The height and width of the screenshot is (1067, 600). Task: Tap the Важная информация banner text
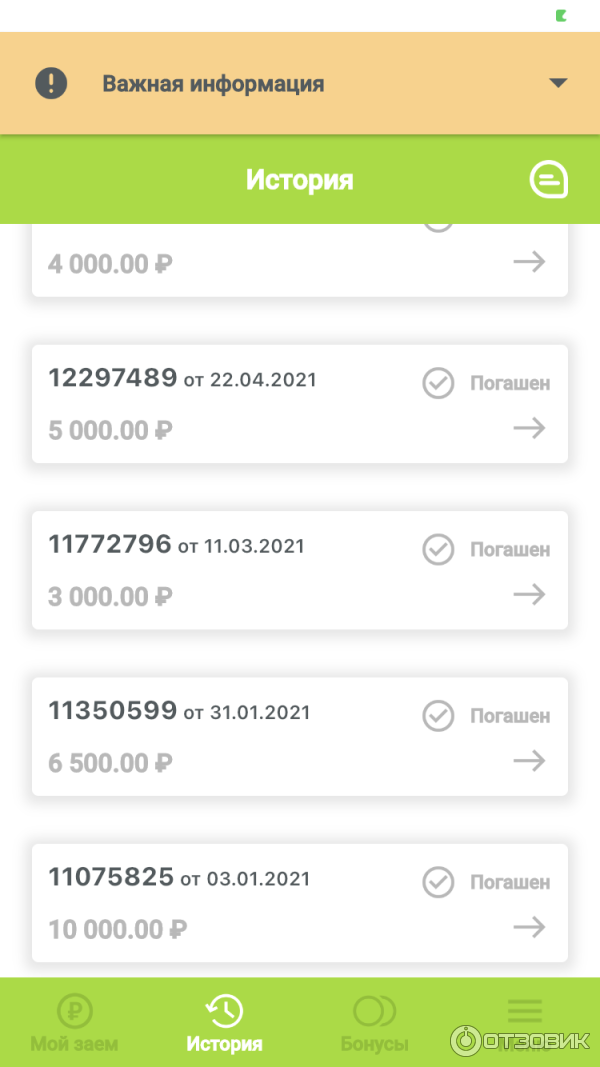coord(213,84)
